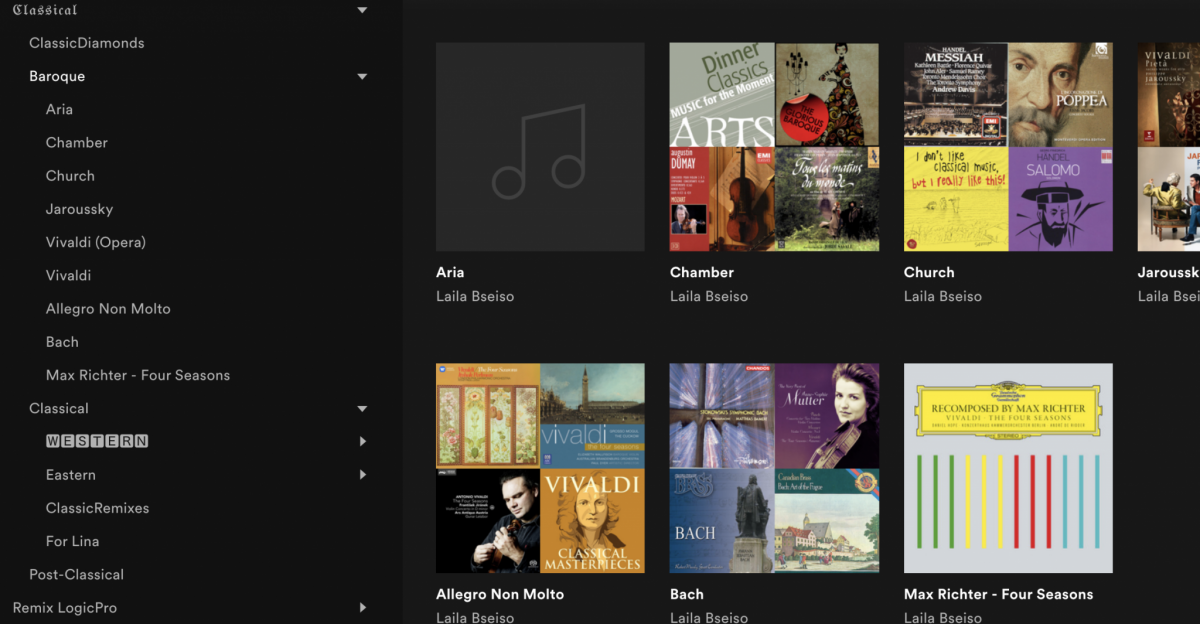The image size is (1200, 624).
Task: Click the Church playlist title text
Action: [x=929, y=272]
